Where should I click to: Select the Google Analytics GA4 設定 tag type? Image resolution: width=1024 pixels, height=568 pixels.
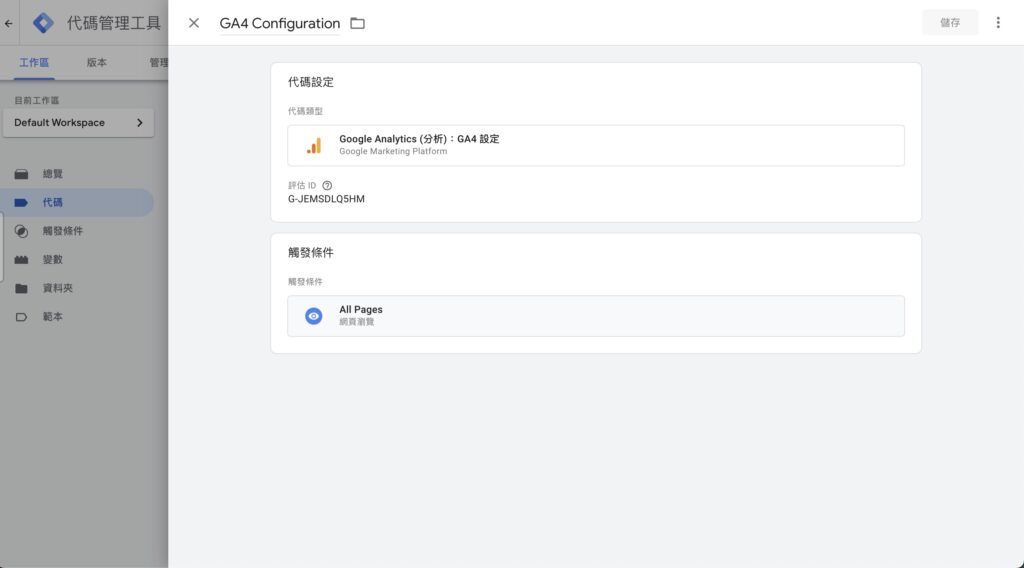(x=596, y=145)
